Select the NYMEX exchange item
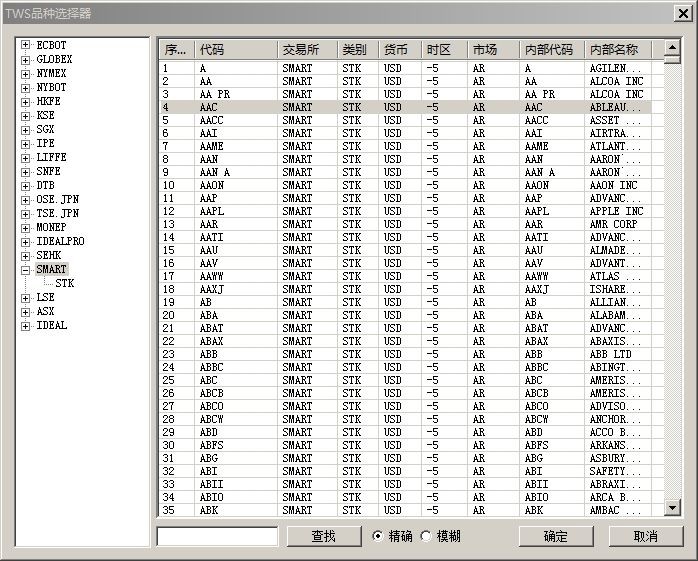The height and width of the screenshot is (561, 698). pyautogui.click(x=51, y=74)
